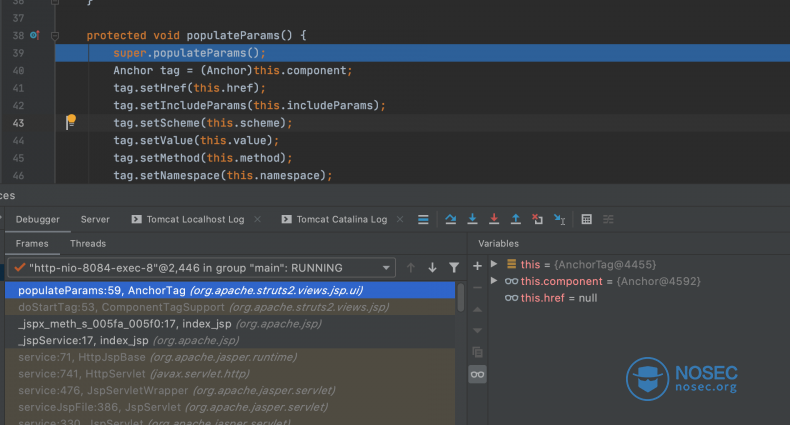Click the tag.setValue(this.value) line
The image size is (790, 425).
pos(196,140)
